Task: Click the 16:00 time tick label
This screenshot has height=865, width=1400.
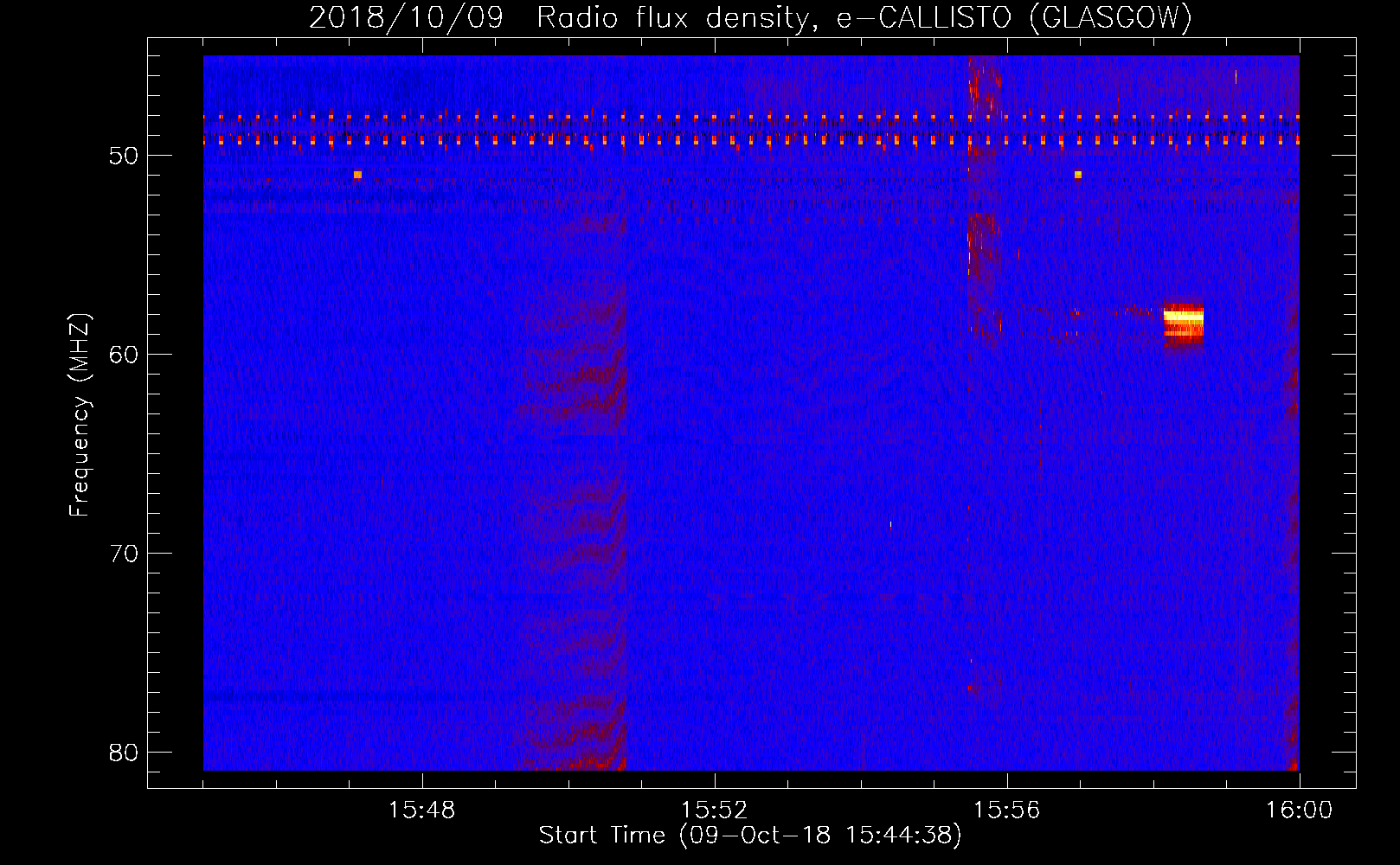Action: pos(1299,811)
